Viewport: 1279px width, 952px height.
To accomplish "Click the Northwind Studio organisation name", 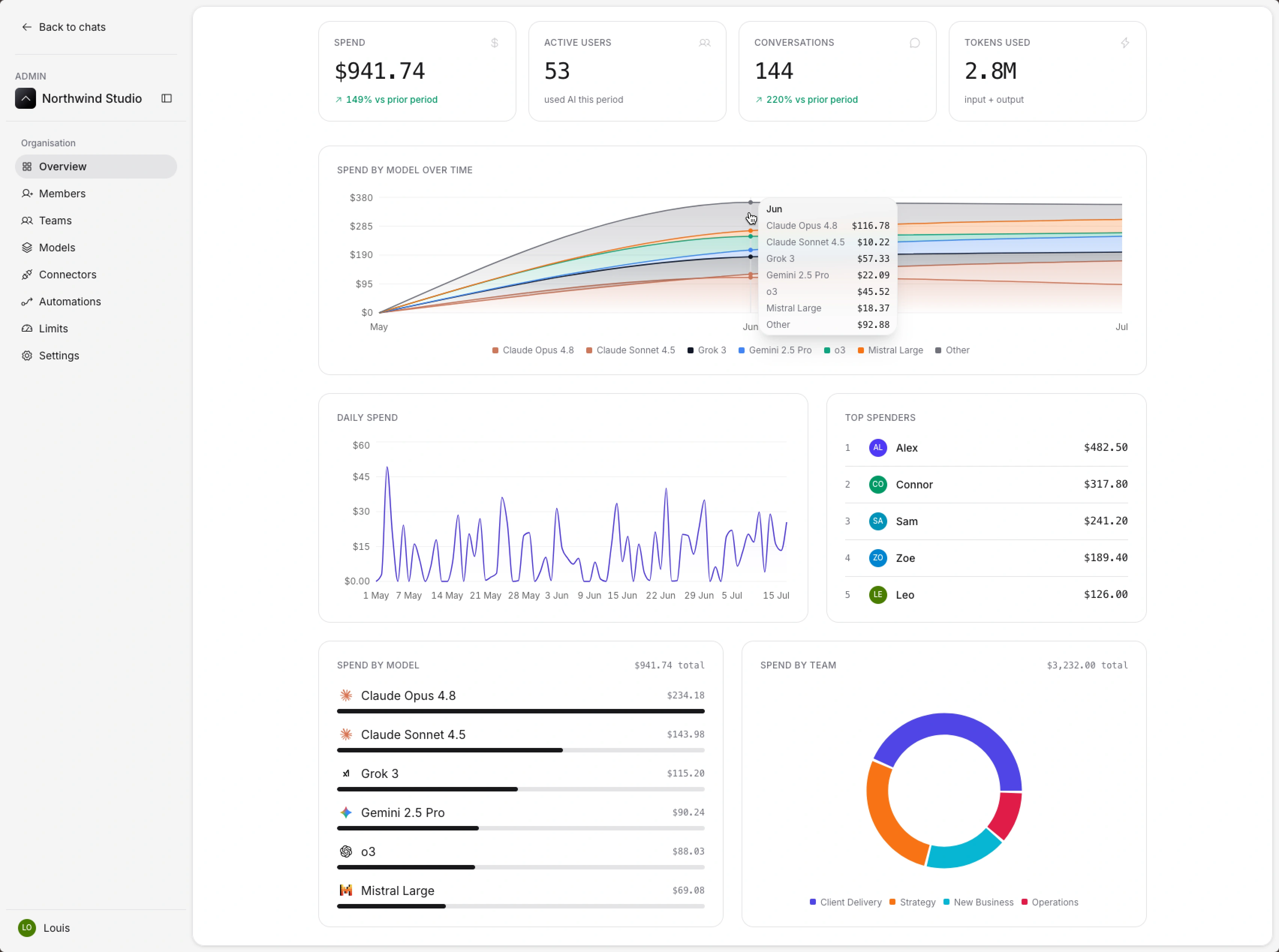I will pyautogui.click(x=92, y=99).
